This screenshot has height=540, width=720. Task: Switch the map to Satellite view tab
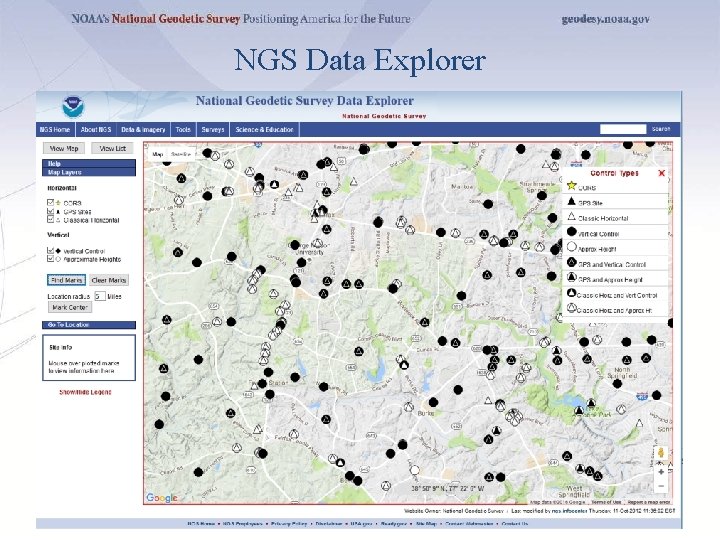tap(181, 154)
